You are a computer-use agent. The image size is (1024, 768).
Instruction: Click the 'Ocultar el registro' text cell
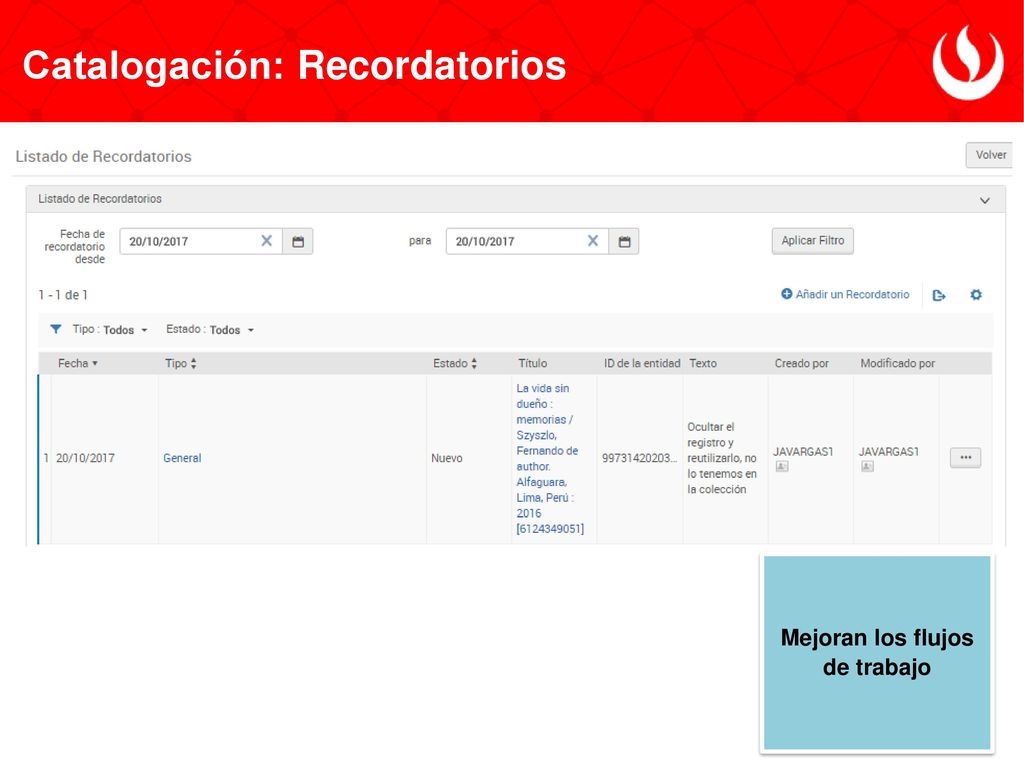(722, 458)
